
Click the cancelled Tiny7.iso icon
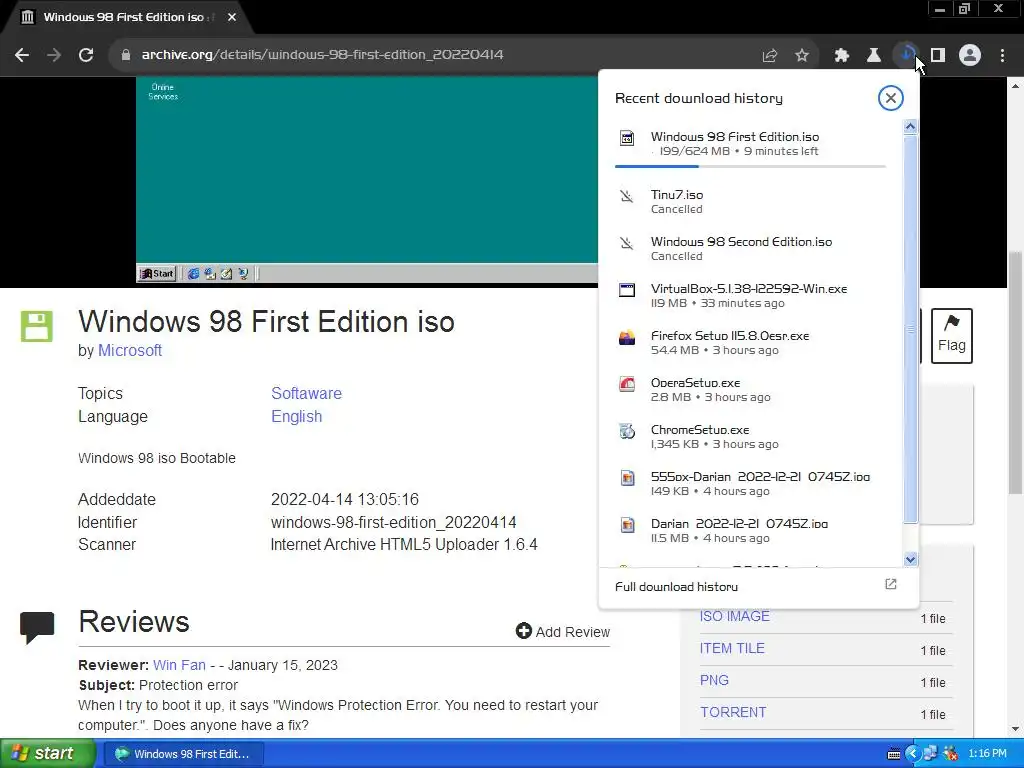tap(627, 196)
